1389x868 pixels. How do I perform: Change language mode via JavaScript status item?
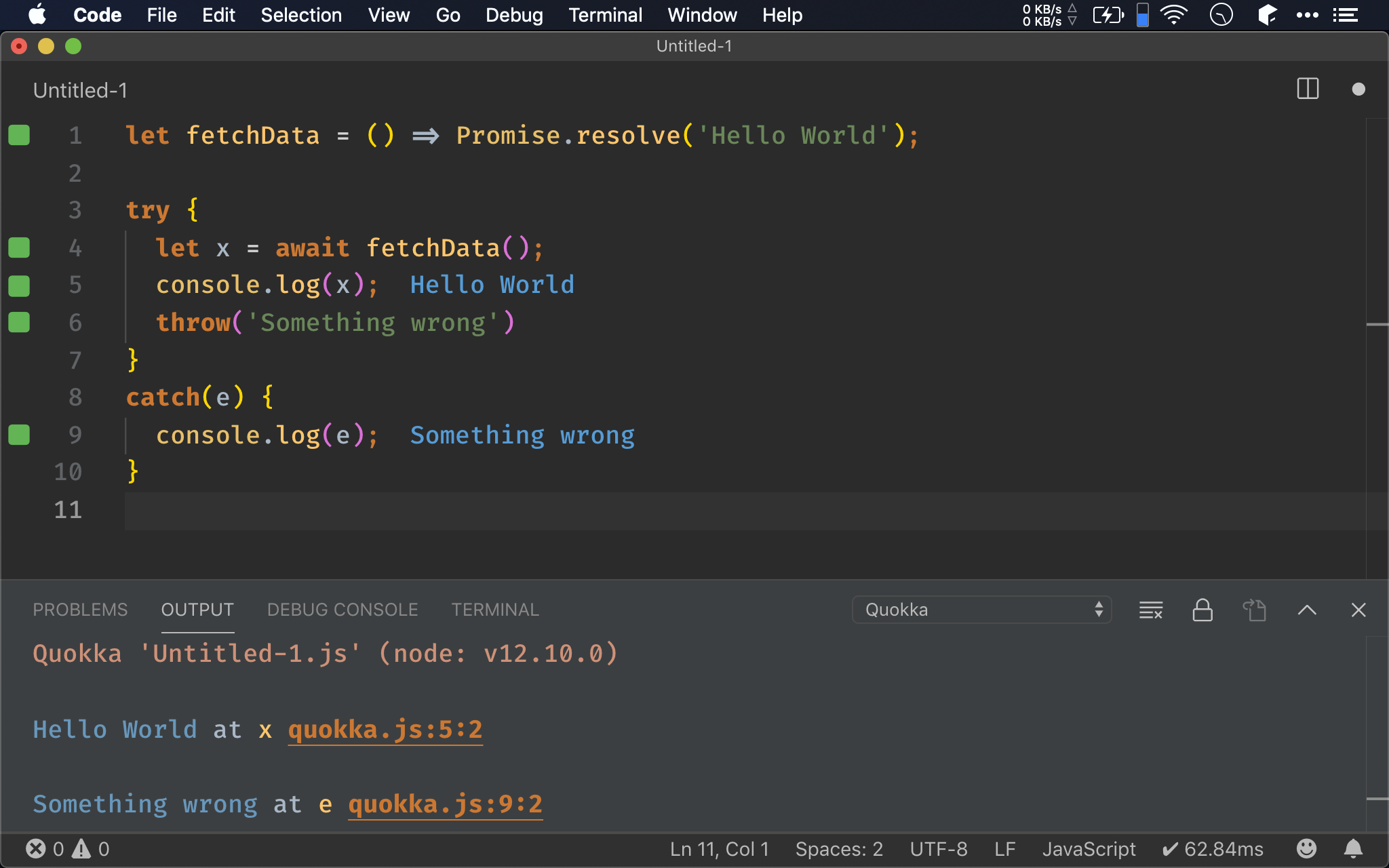click(1088, 848)
